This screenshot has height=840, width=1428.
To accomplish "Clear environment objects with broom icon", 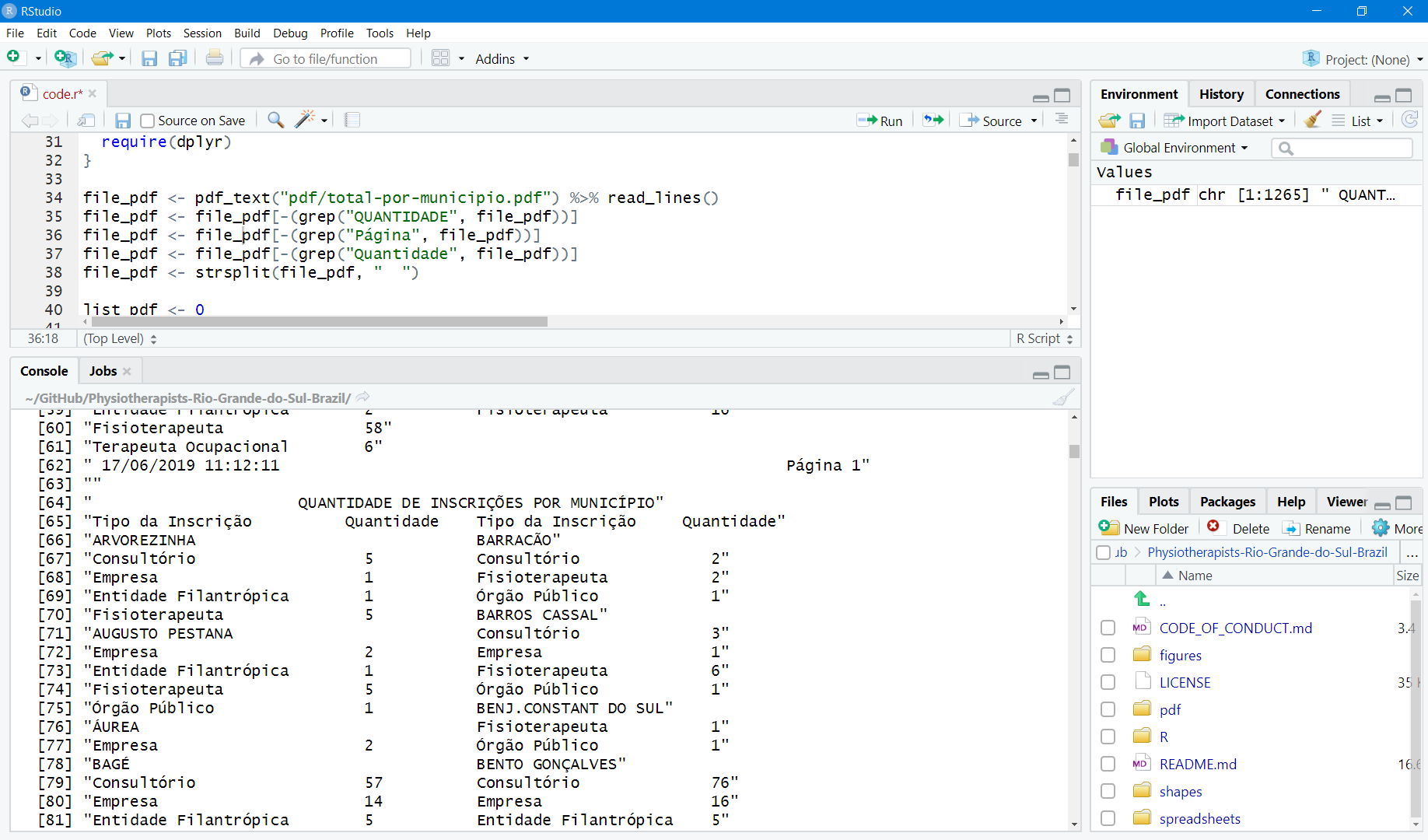I will tap(1313, 121).
